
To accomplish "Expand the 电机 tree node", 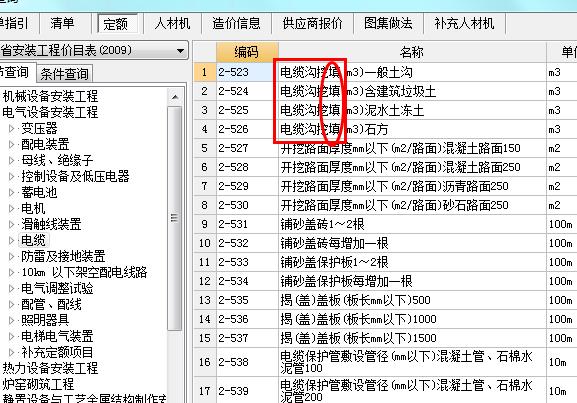I will (11, 208).
